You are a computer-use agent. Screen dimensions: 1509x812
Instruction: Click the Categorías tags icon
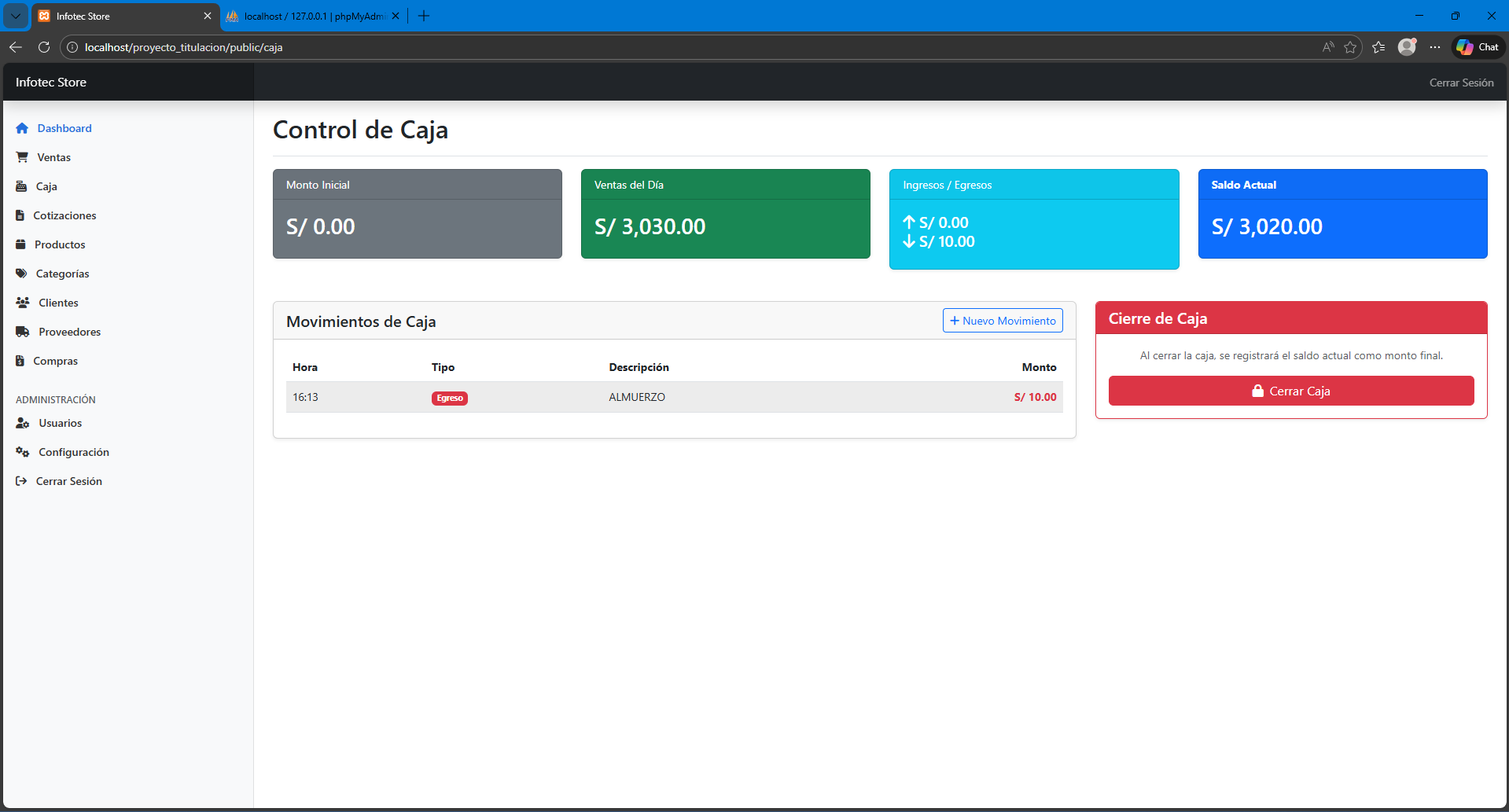[x=21, y=274]
